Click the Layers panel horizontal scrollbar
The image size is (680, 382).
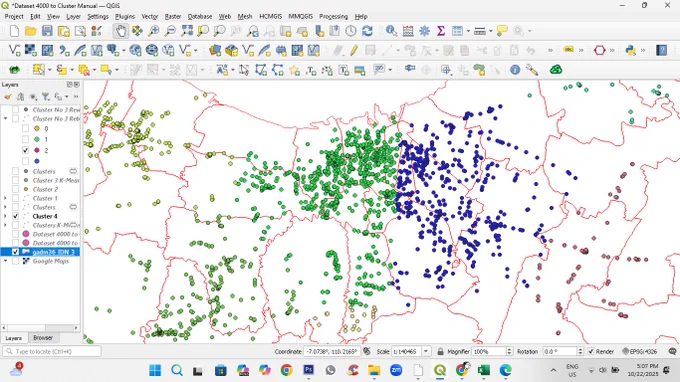point(40,328)
